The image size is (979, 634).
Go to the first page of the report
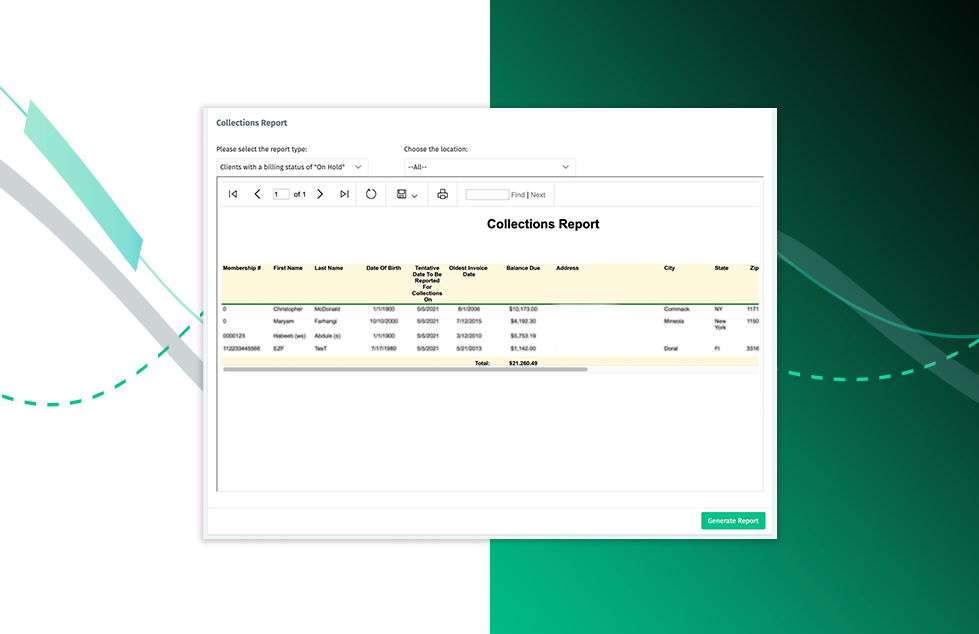[x=233, y=194]
